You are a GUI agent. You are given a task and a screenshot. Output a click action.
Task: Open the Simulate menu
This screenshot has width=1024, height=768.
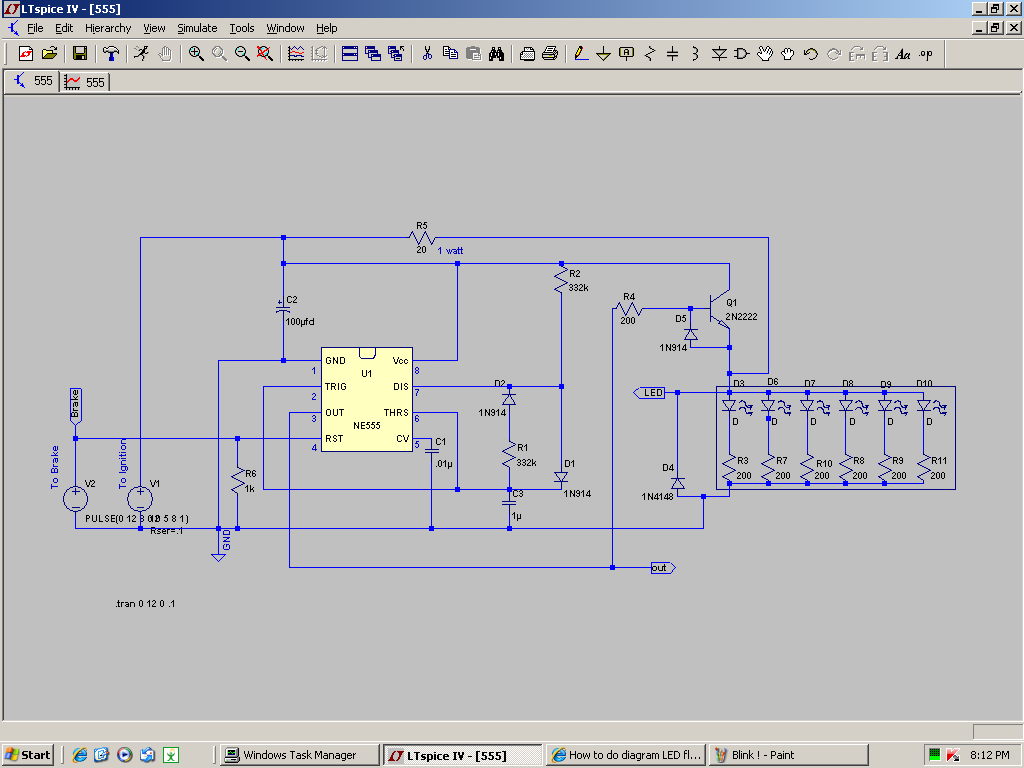pyautogui.click(x=197, y=28)
